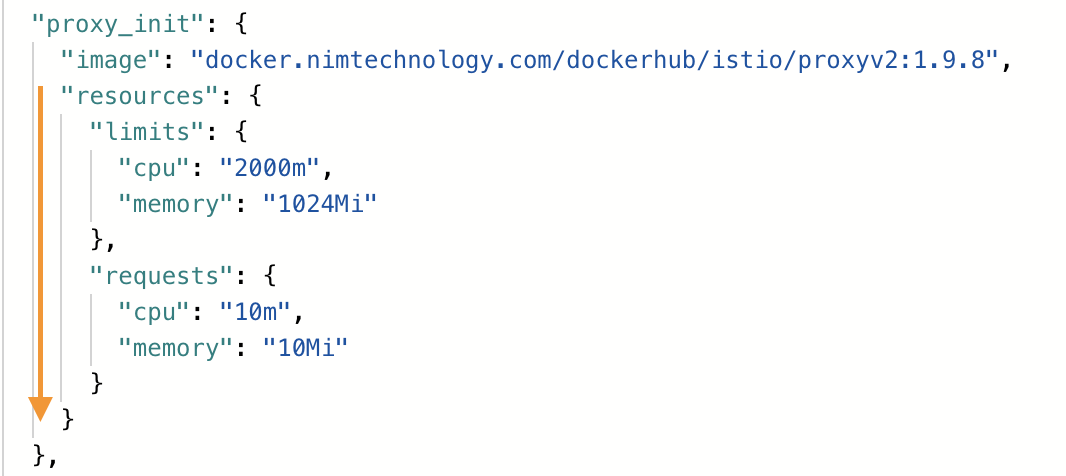
Task: Click the orange vertical arrow line
Action: [41, 242]
